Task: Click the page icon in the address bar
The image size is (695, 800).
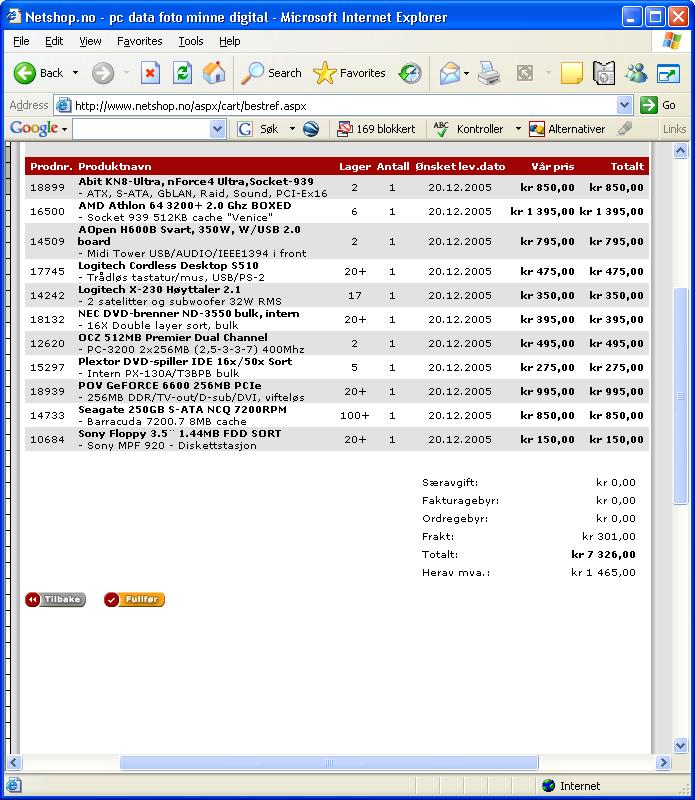Action: [63, 106]
